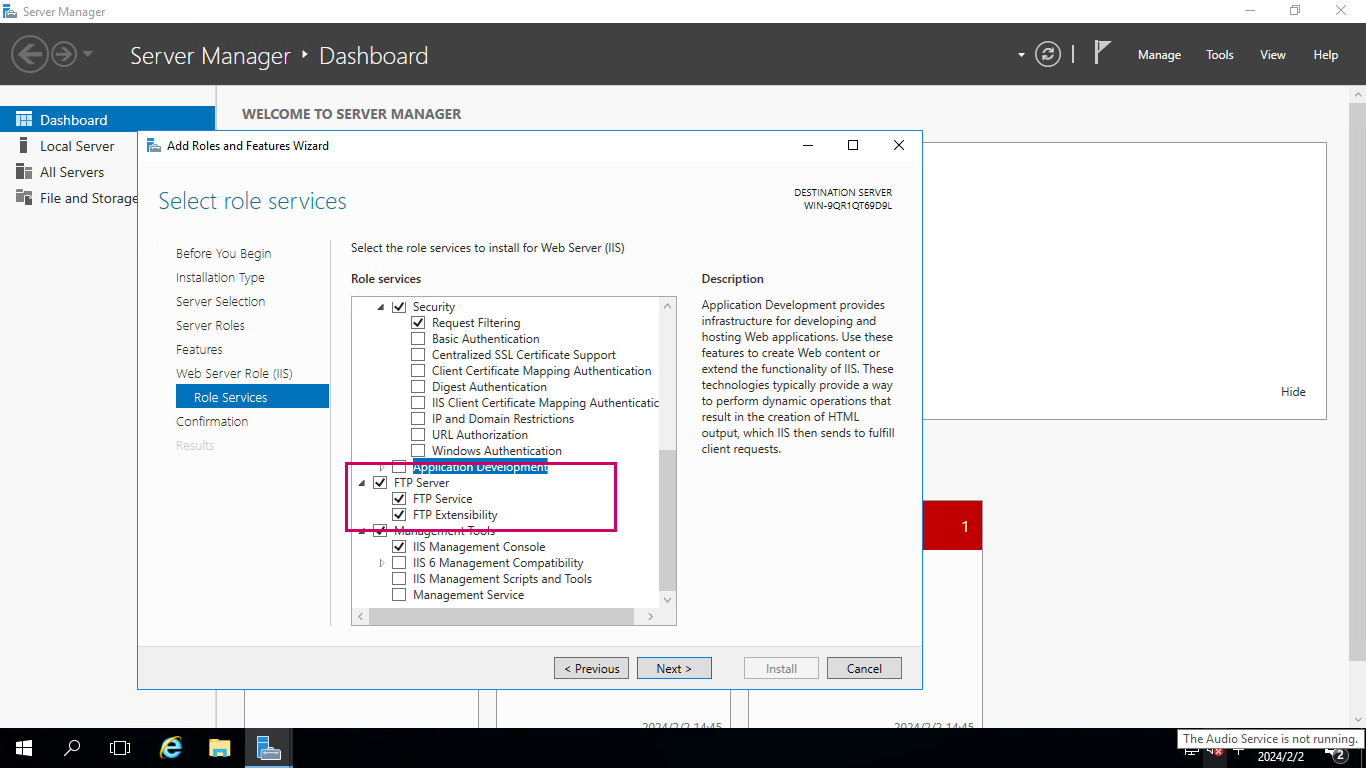Viewport: 1366px width, 768px height.
Task: Click the All Servers icon in sidebar
Action: (24, 171)
